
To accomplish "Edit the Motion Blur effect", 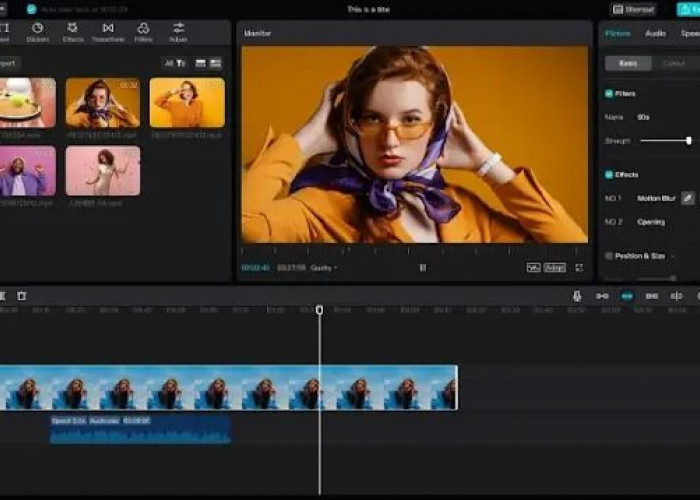I will coord(688,198).
